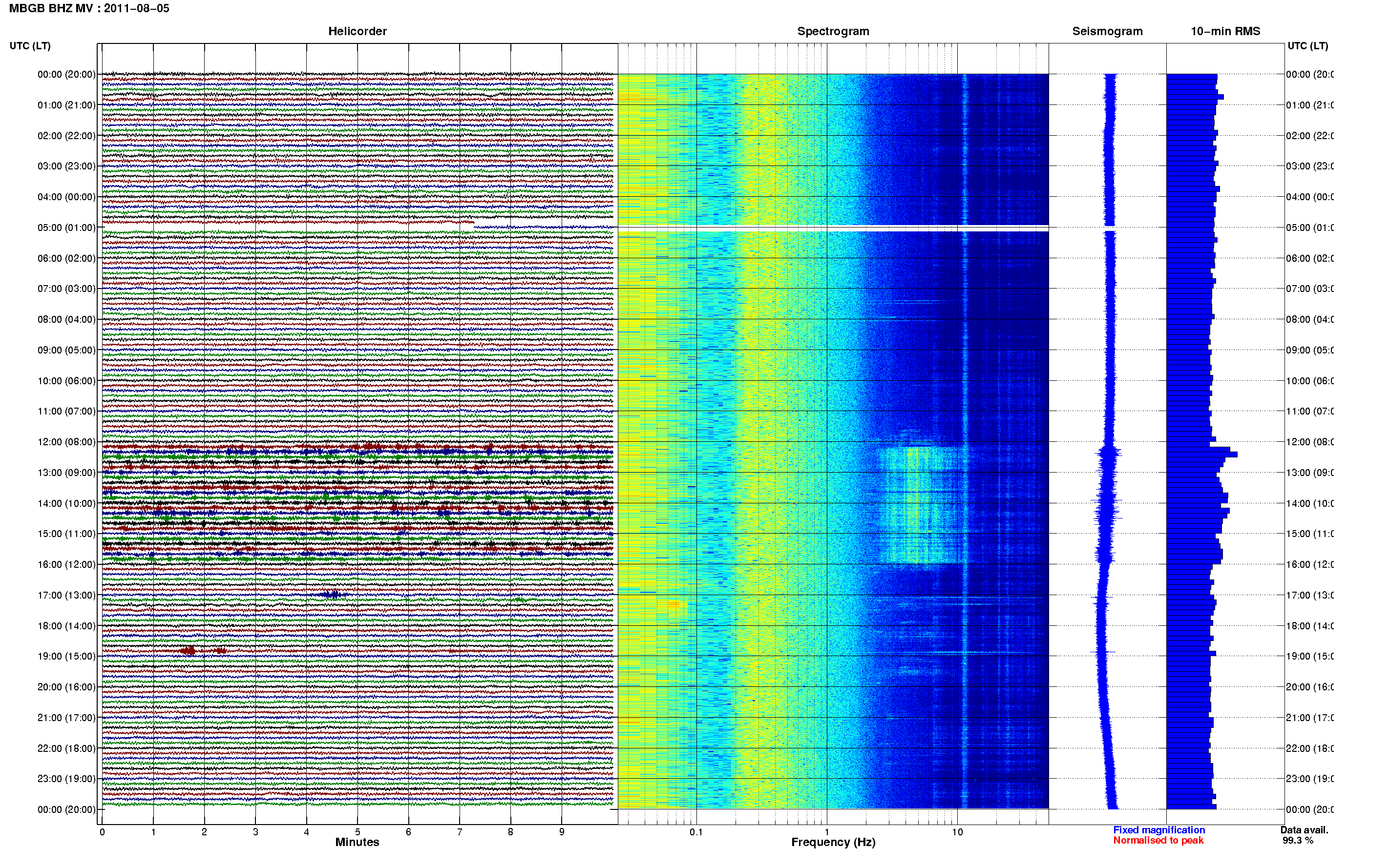Click the left '20:00 (16:00)' time label
Screen dimensions: 1389x868
pyautogui.click(x=66, y=686)
